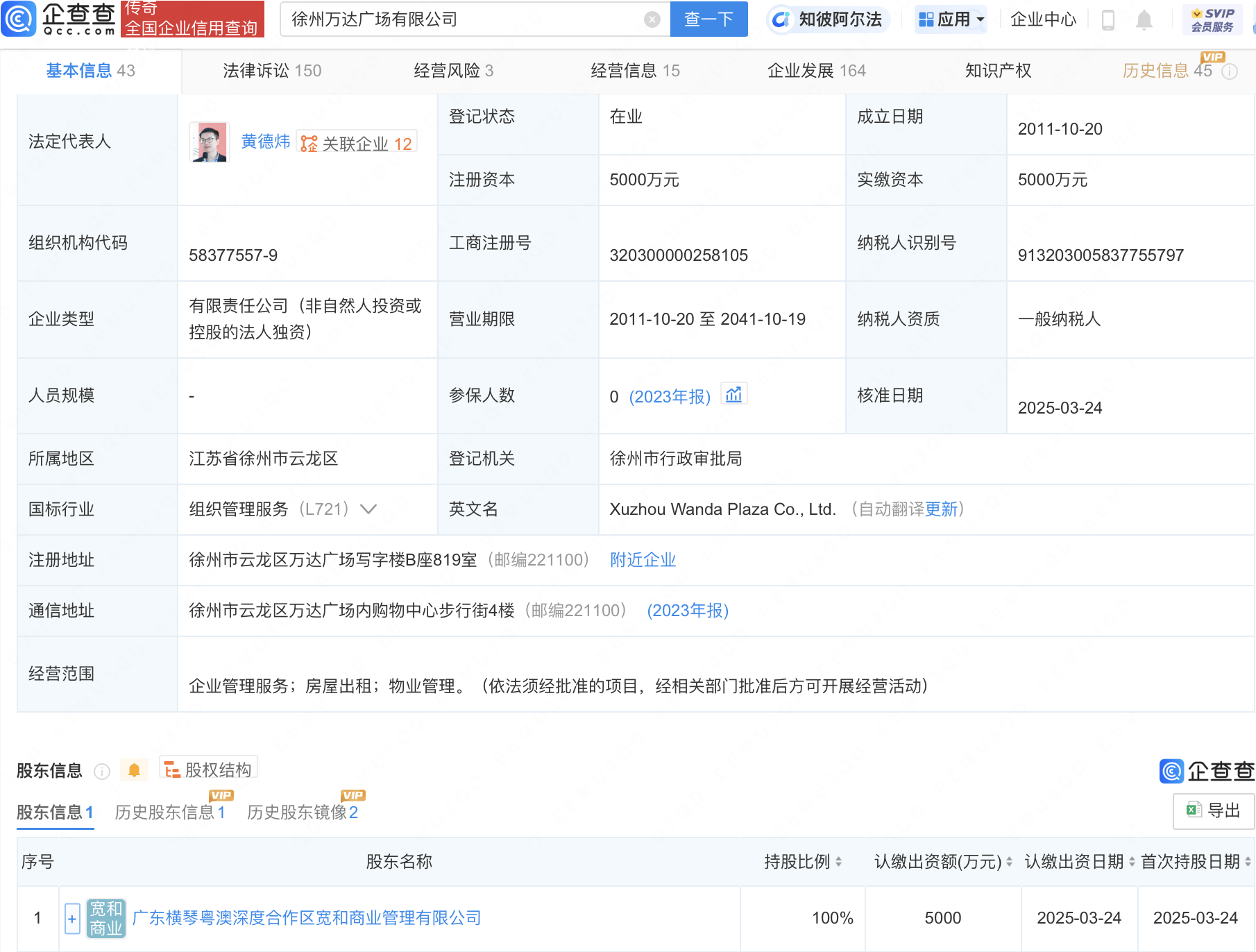Open the 参保人数 trend chart icon

coord(733,395)
